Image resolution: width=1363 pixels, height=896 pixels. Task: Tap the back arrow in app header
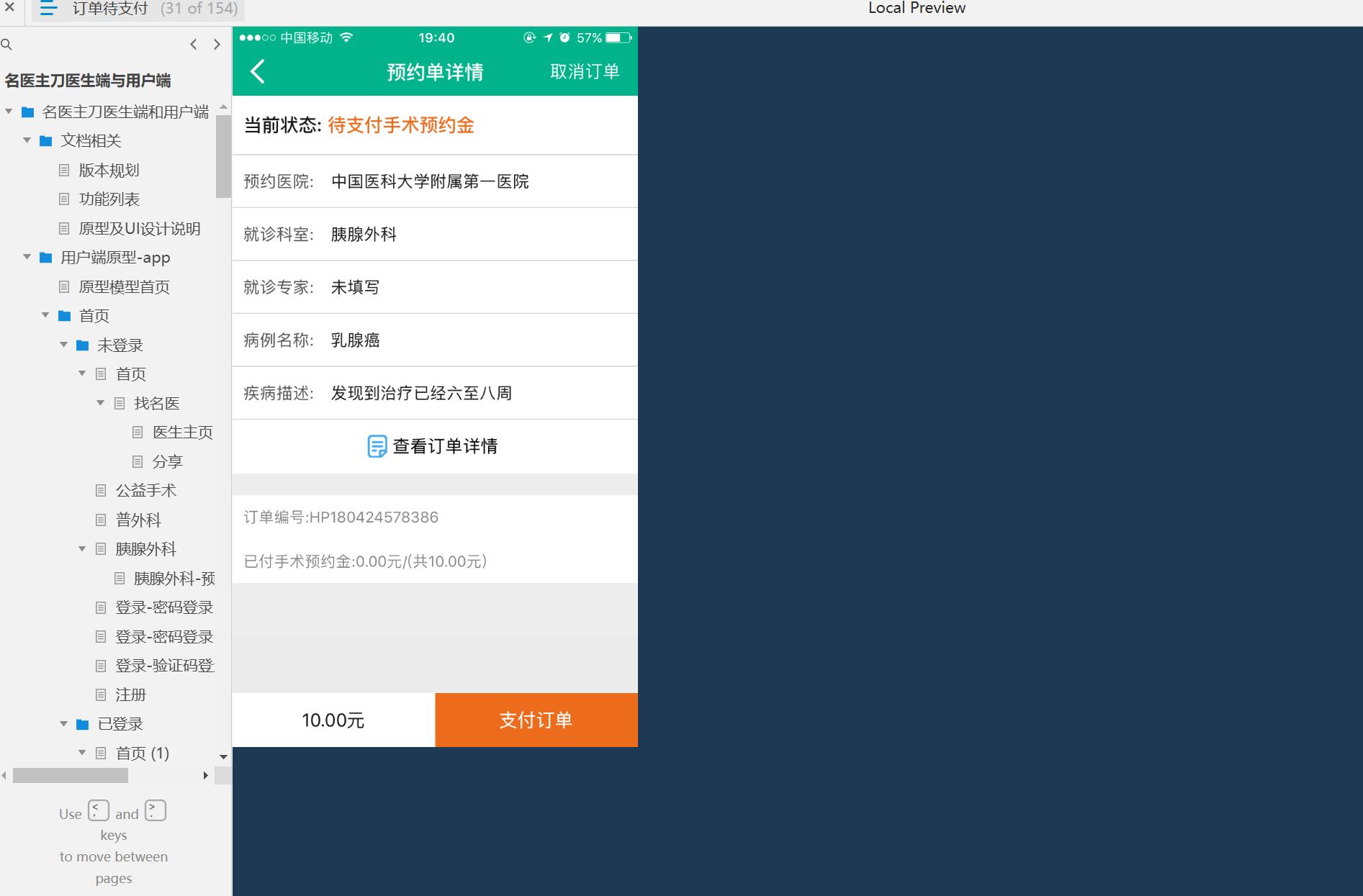258,71
